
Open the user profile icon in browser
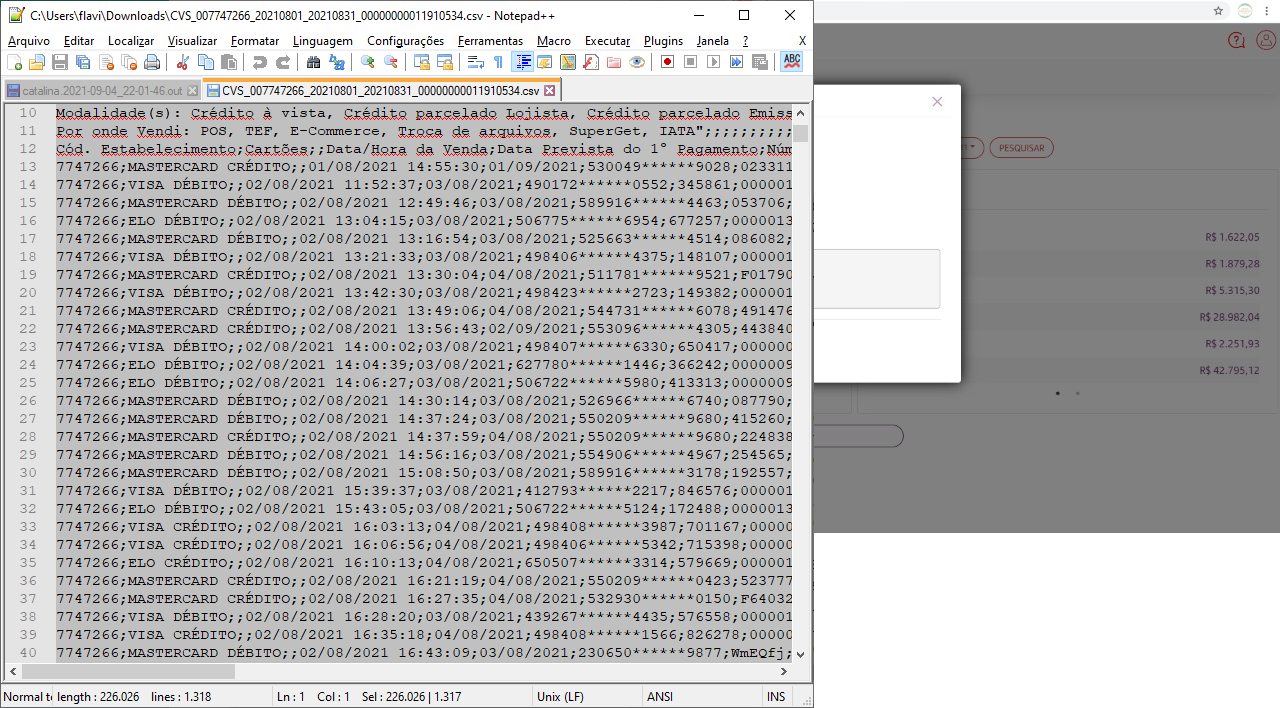(x=1265, y=40)
